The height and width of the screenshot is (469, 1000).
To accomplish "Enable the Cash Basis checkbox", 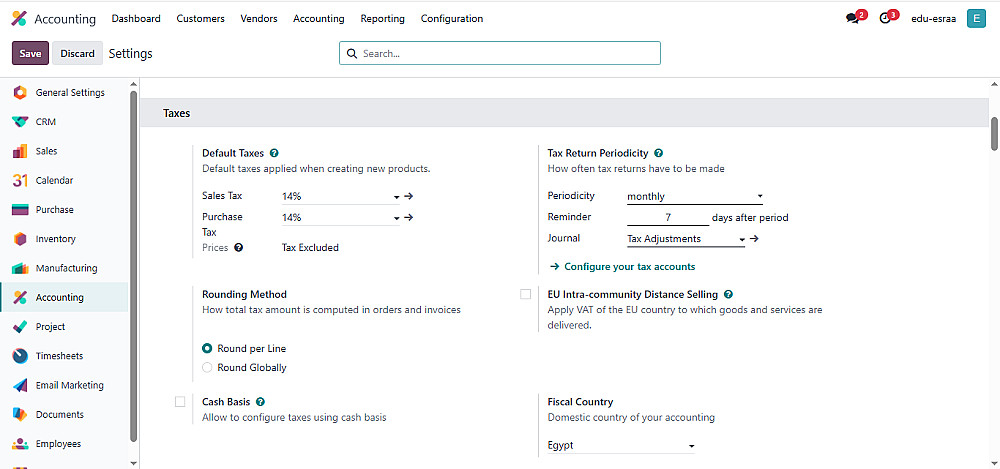I will pos(180,402).
